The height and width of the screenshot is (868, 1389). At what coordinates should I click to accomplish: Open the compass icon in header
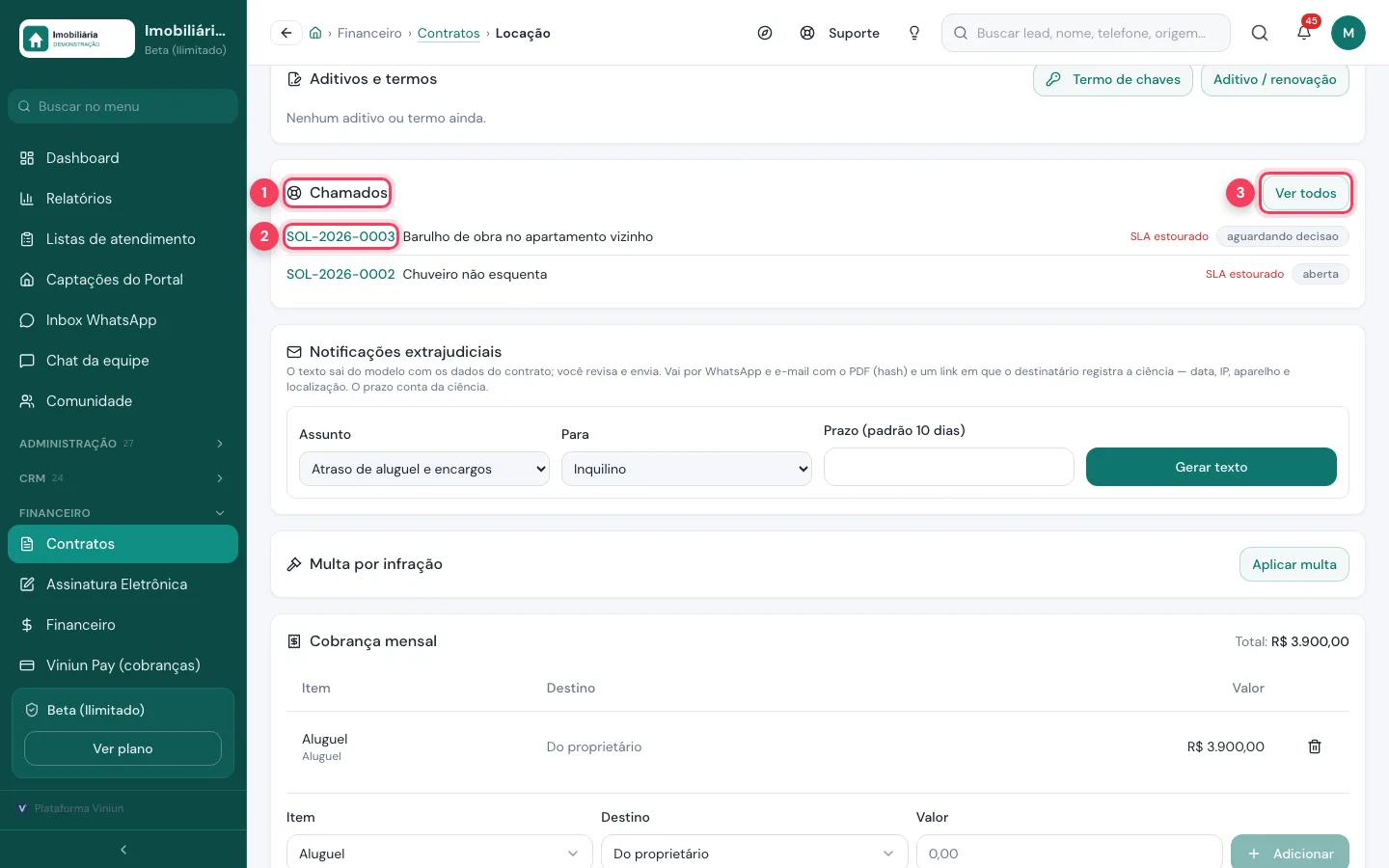point(765,33)
